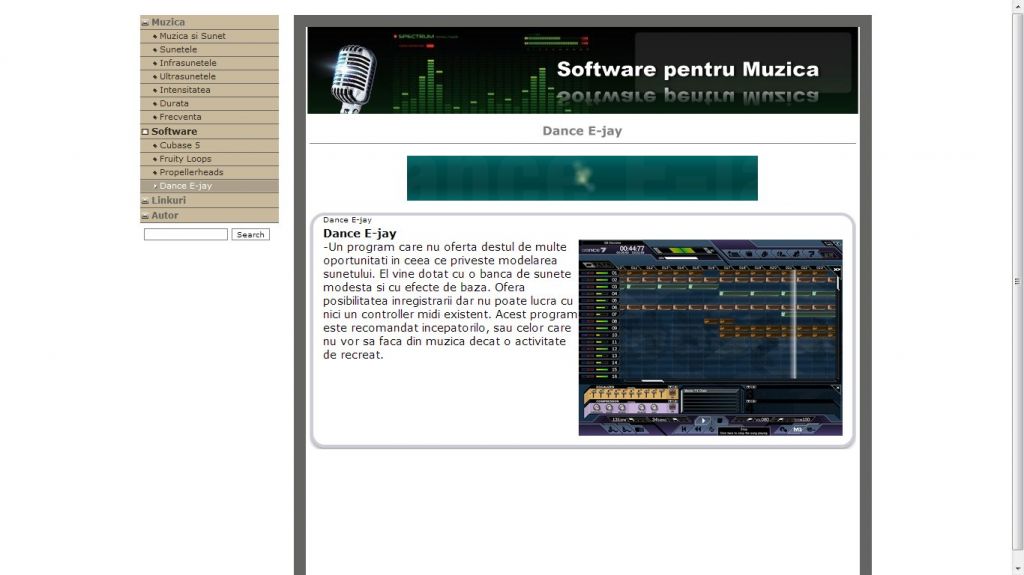Viewport: 1024px width, 575px height.
Task: Open the Frecventa menu item
Action: click(x=180, y=117)
